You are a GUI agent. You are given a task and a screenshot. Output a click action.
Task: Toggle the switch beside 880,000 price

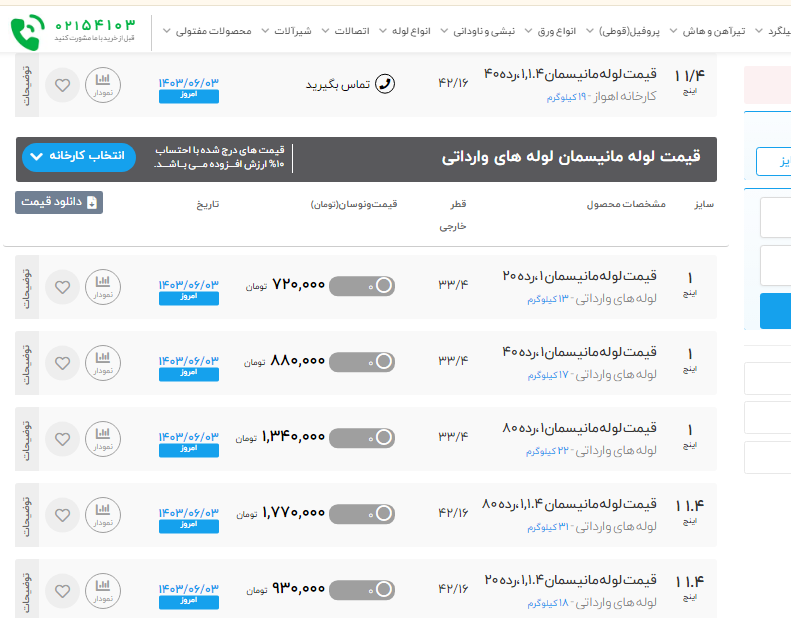click(362, 363)
